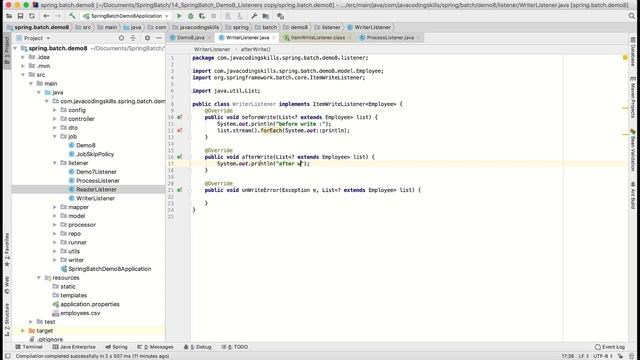640x360 pixels.
Task: Open the Structure side tab
Action: pos(7,320)
